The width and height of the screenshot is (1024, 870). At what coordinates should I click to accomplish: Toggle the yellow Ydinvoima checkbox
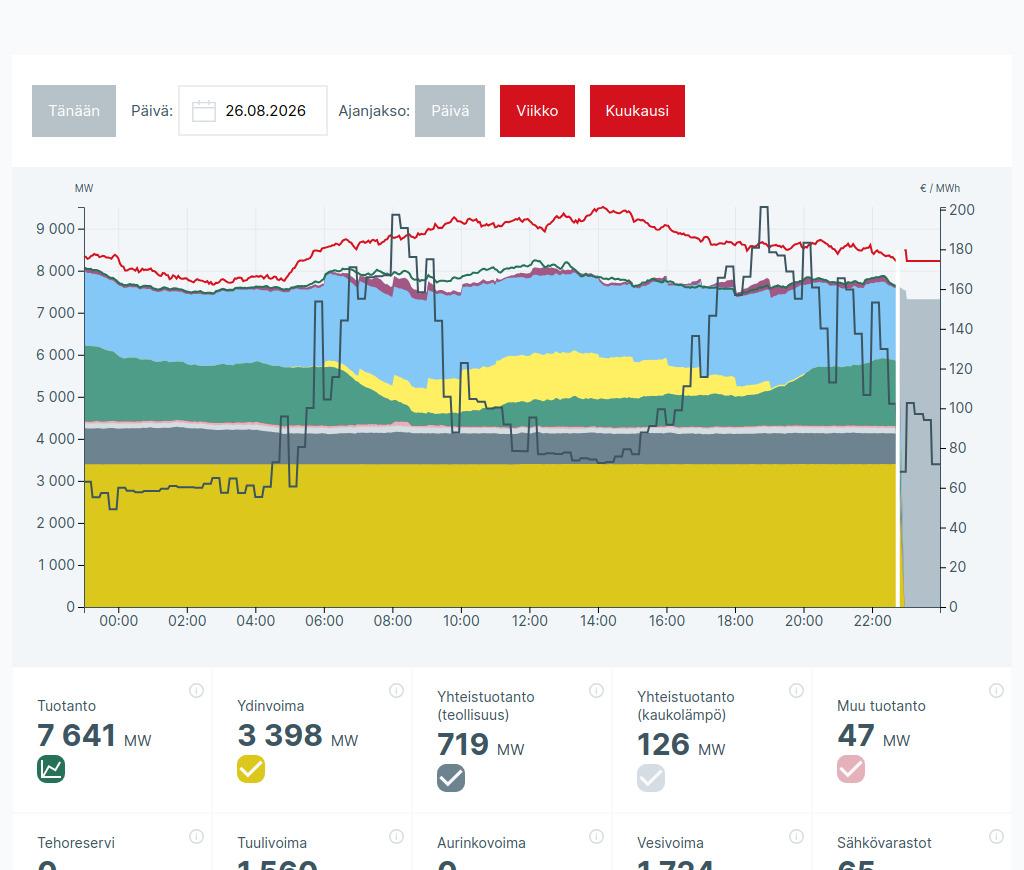pyautogui.click(x=251, y=769)
